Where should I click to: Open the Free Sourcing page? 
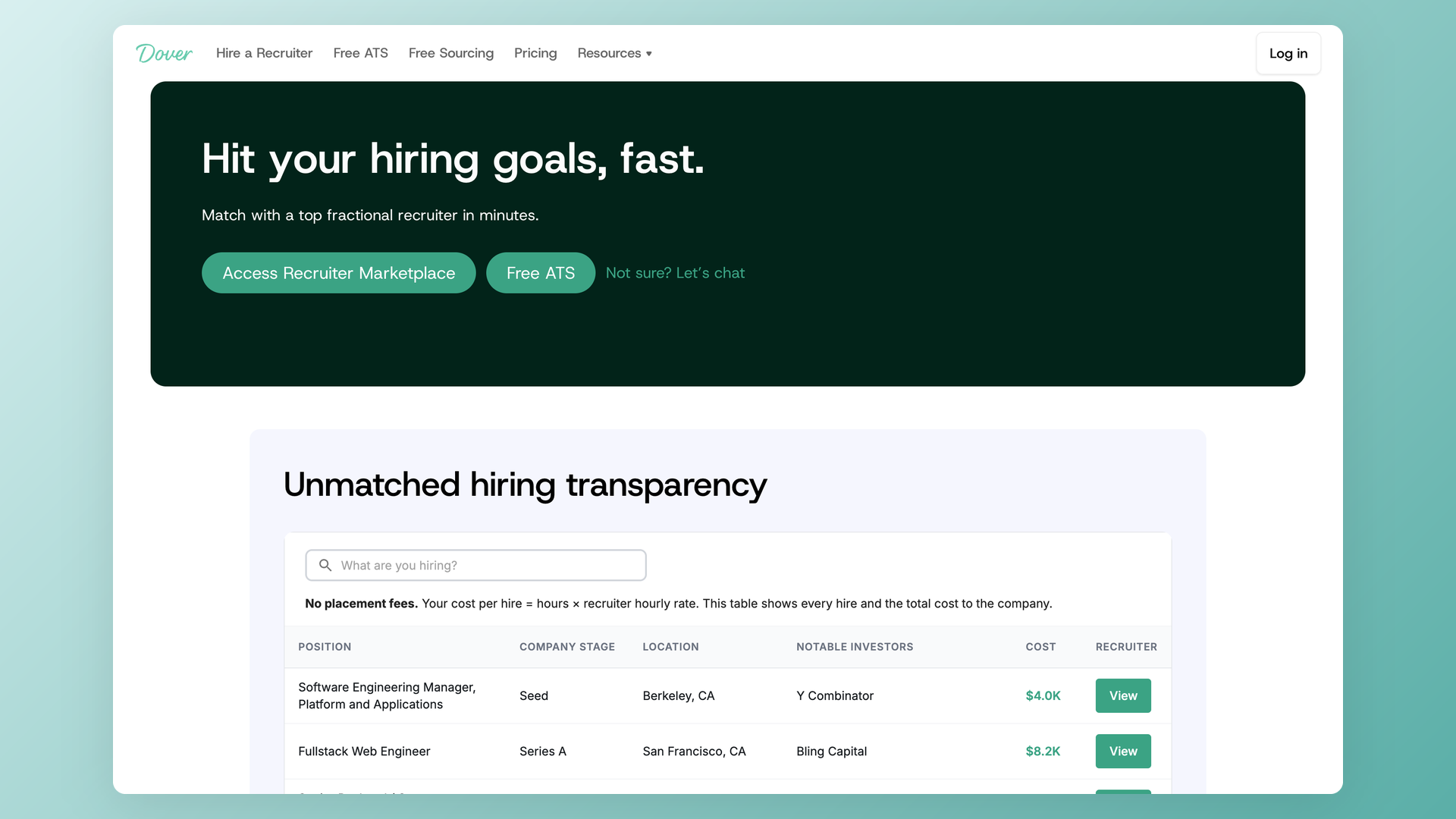pos(450,53)
